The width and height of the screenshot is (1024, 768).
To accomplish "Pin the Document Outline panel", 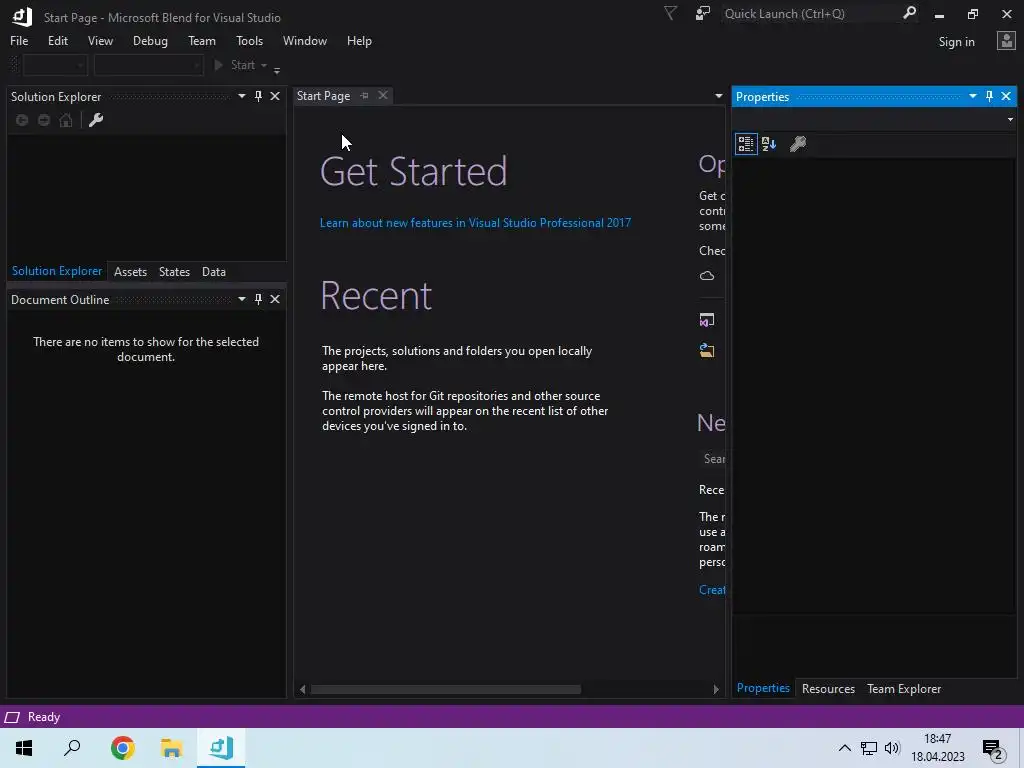I will [259, 299].
